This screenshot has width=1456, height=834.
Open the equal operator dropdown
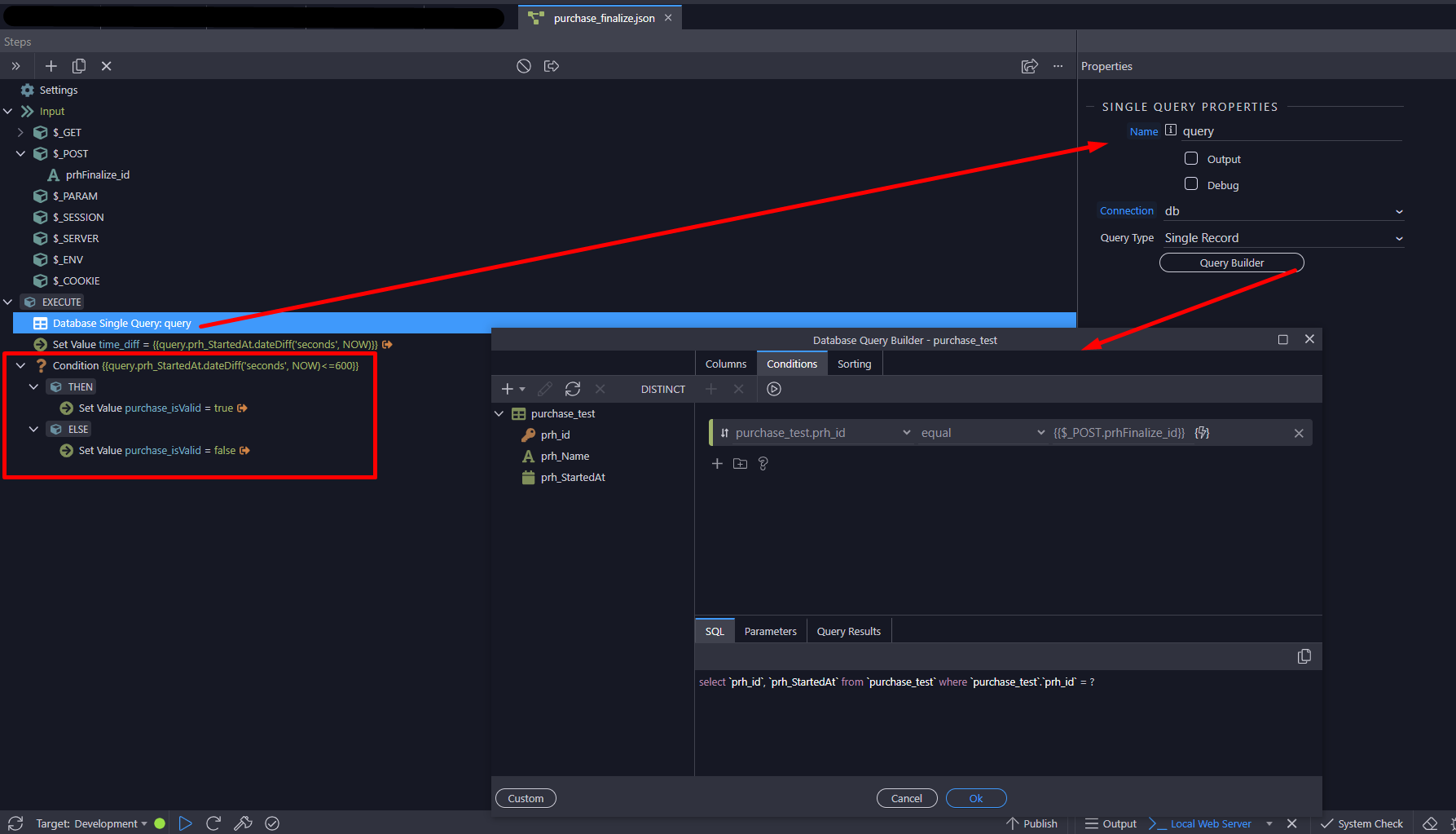(x=982, y=433)
